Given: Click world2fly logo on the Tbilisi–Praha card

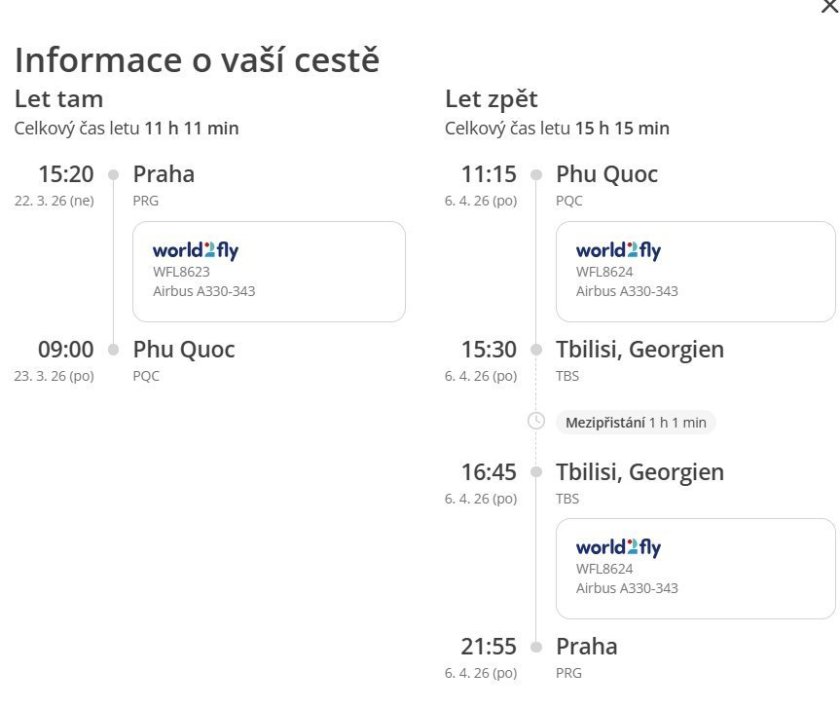Looking at the screenshot, I should (618, 547).
